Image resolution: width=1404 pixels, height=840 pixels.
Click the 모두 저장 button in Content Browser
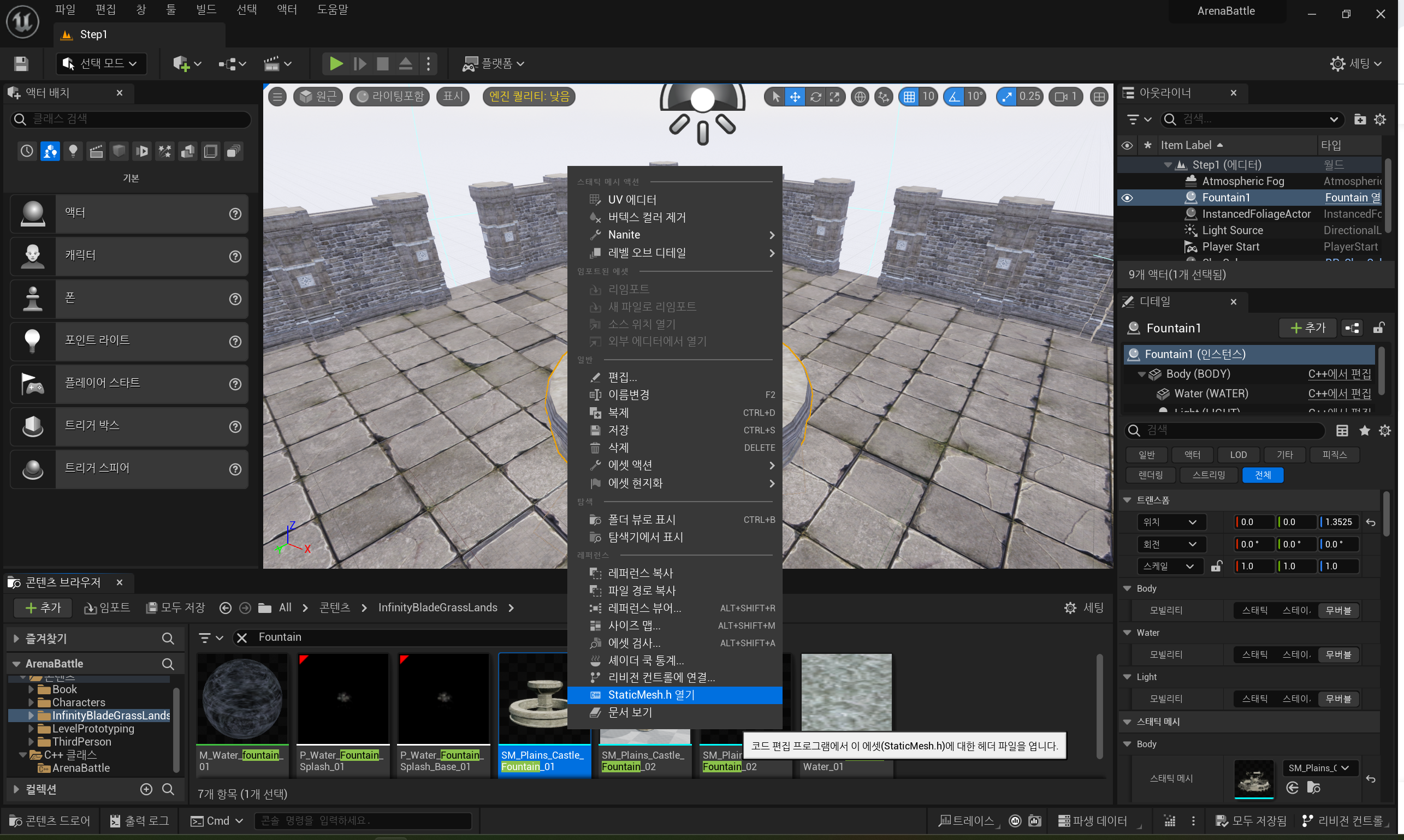coord(176,607)
